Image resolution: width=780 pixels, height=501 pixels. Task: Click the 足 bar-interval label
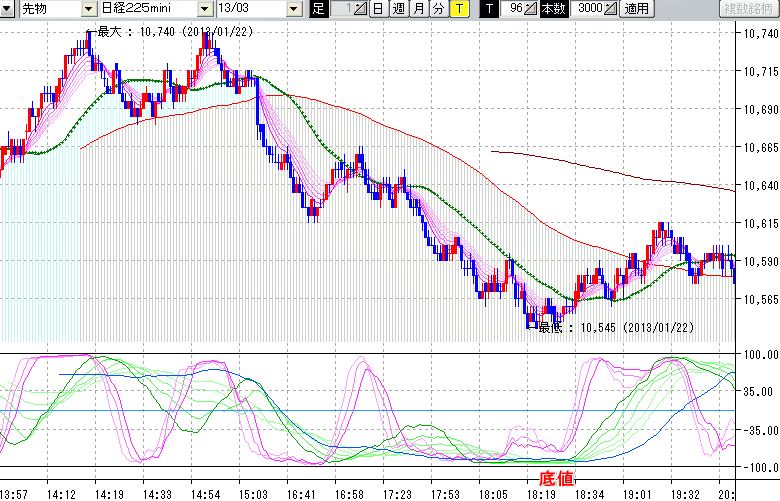[x=318, y=9]
